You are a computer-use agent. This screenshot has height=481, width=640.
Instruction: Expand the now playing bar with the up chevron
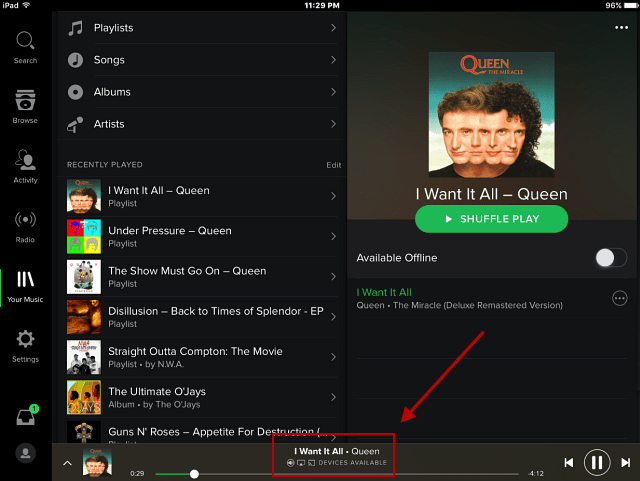67,463
